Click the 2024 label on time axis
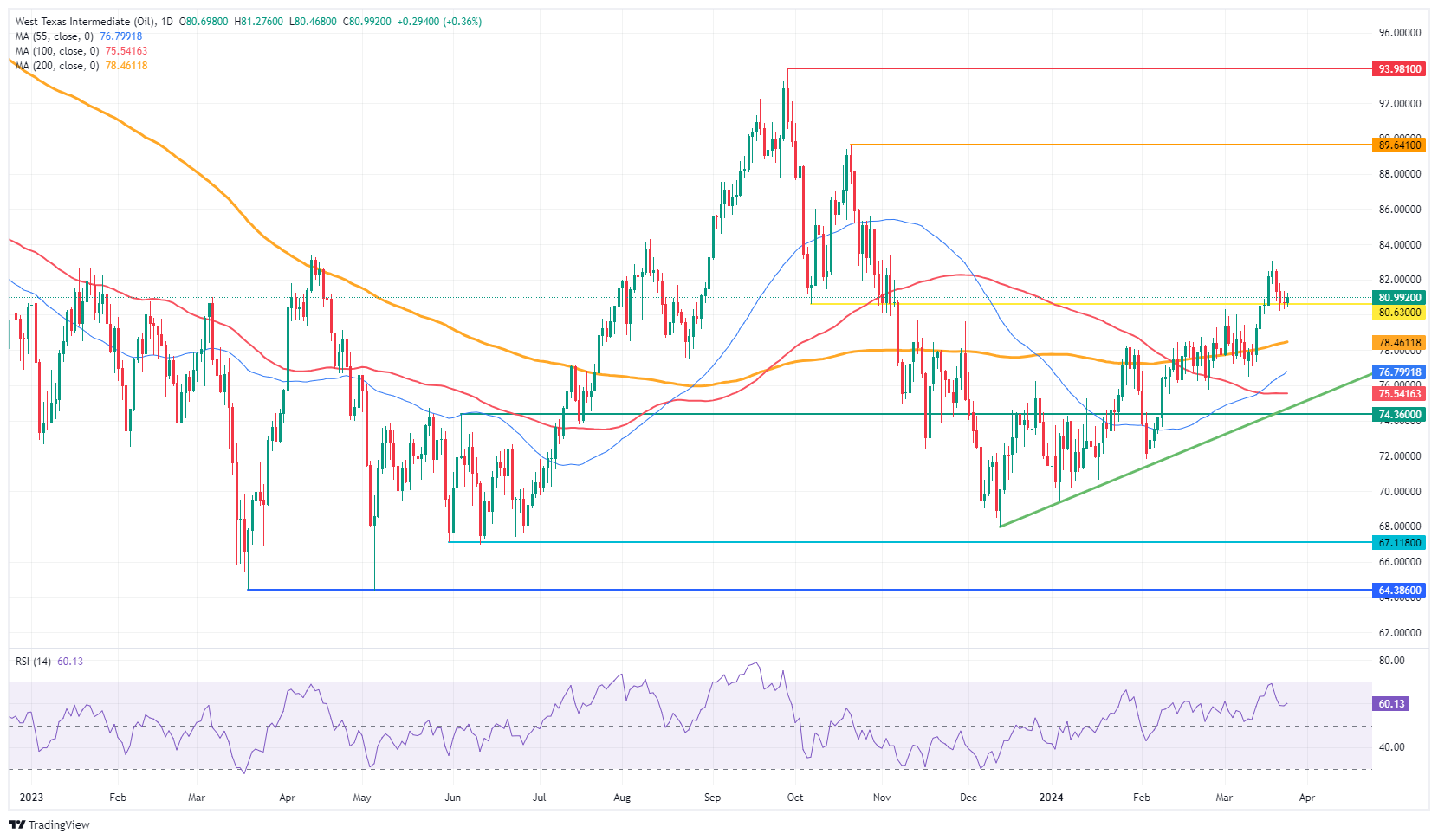 pyautogui.click(x=1051, y=797)
